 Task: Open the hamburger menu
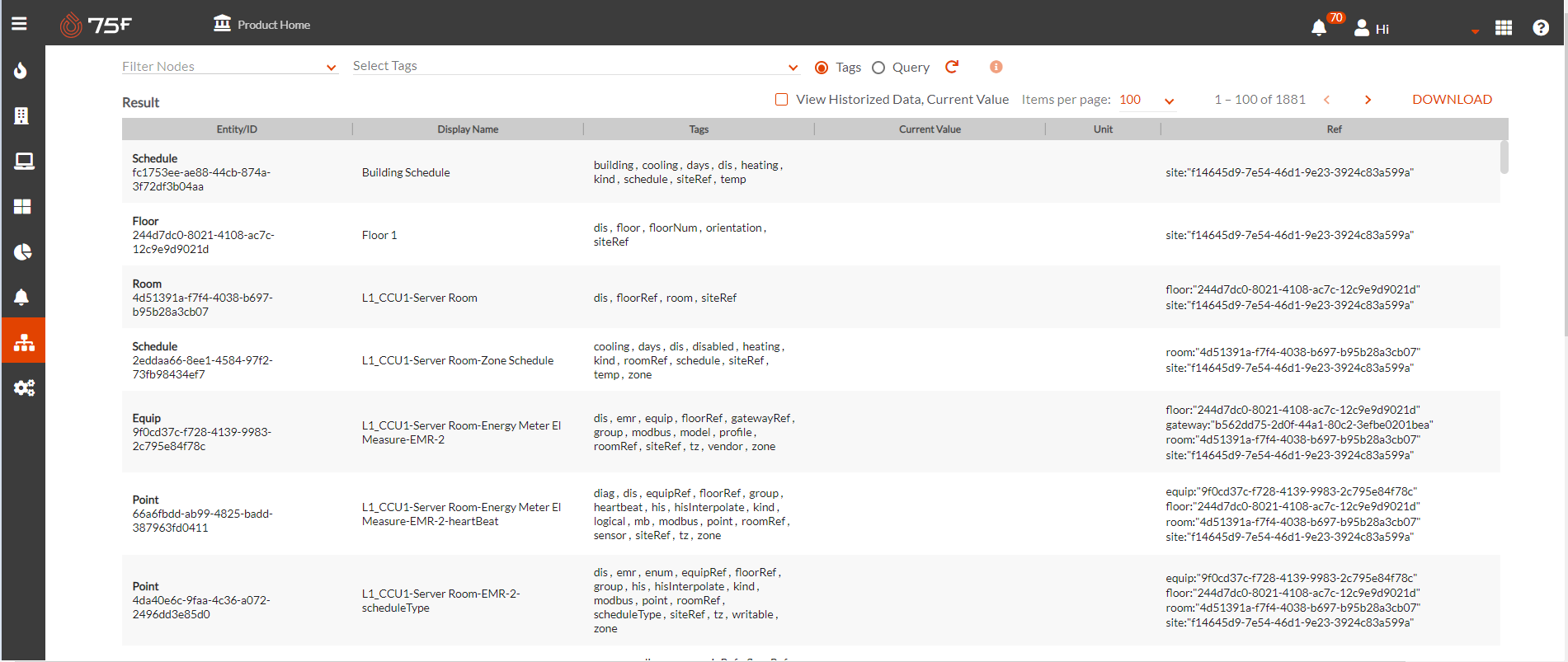19,24
